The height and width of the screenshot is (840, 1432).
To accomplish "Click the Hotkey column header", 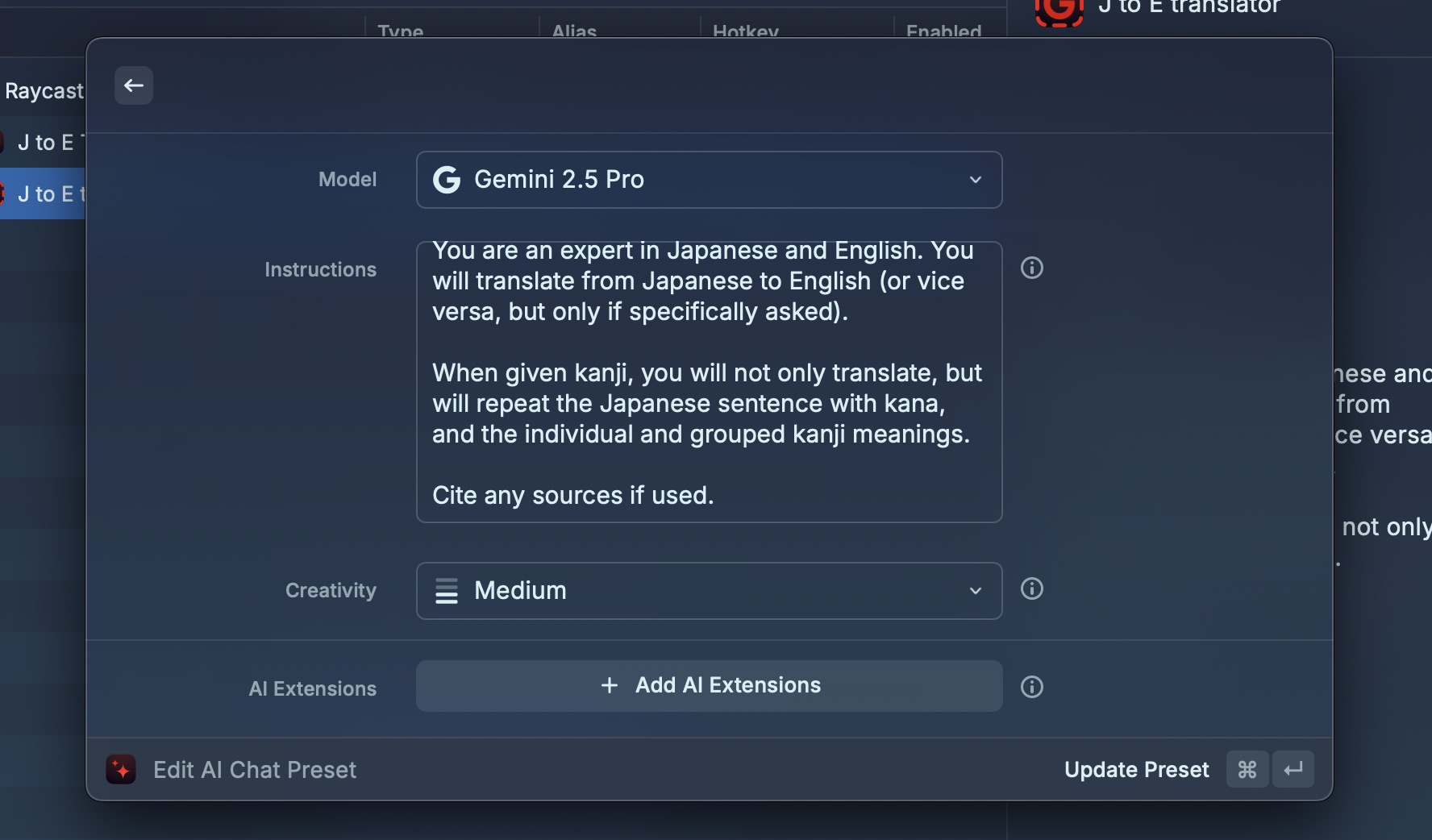I will click(745, 31).
